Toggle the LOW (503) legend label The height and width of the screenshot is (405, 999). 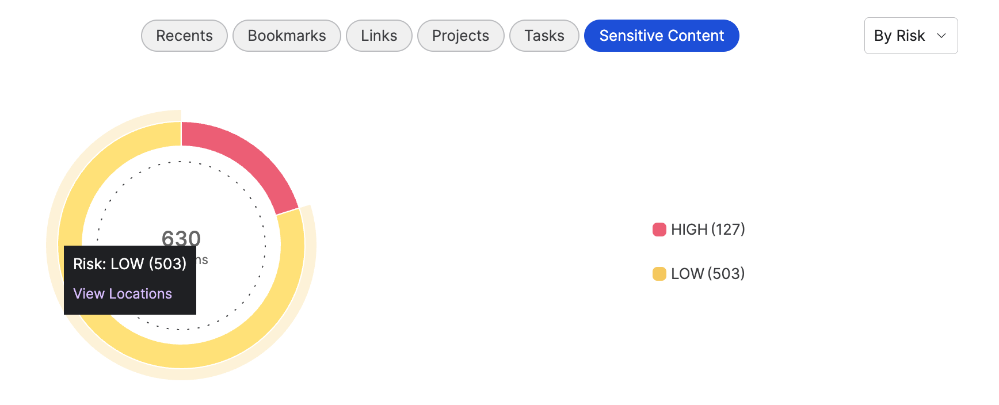tap(708, 274)
